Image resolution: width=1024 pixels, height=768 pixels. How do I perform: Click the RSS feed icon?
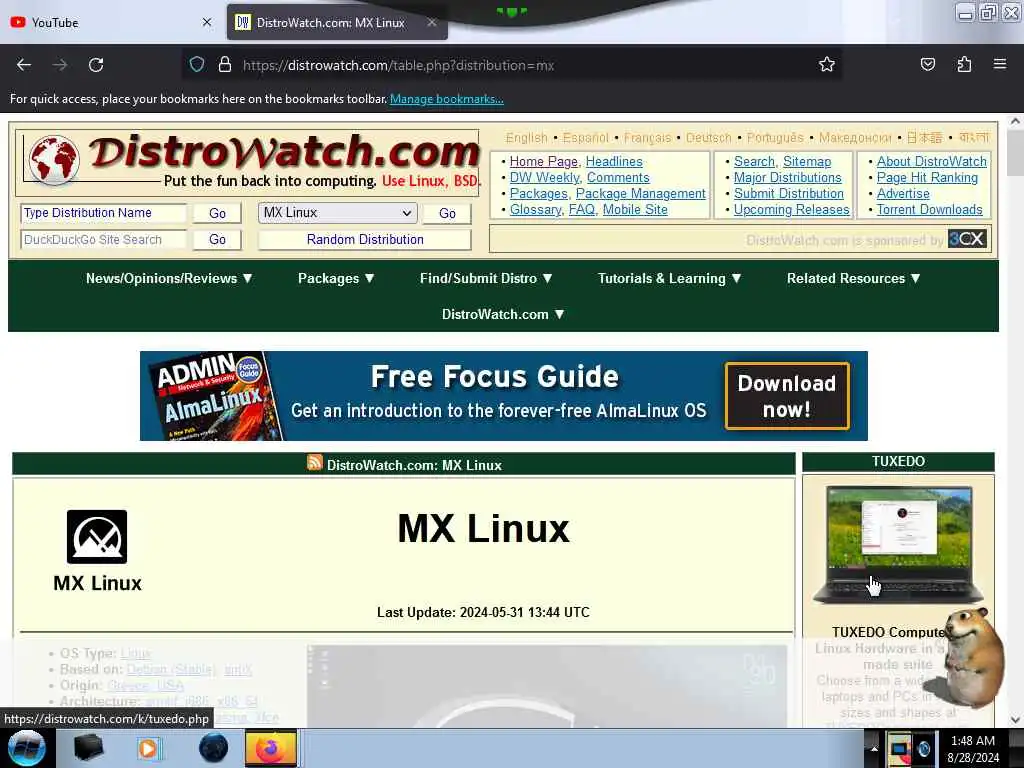point(315,462)
